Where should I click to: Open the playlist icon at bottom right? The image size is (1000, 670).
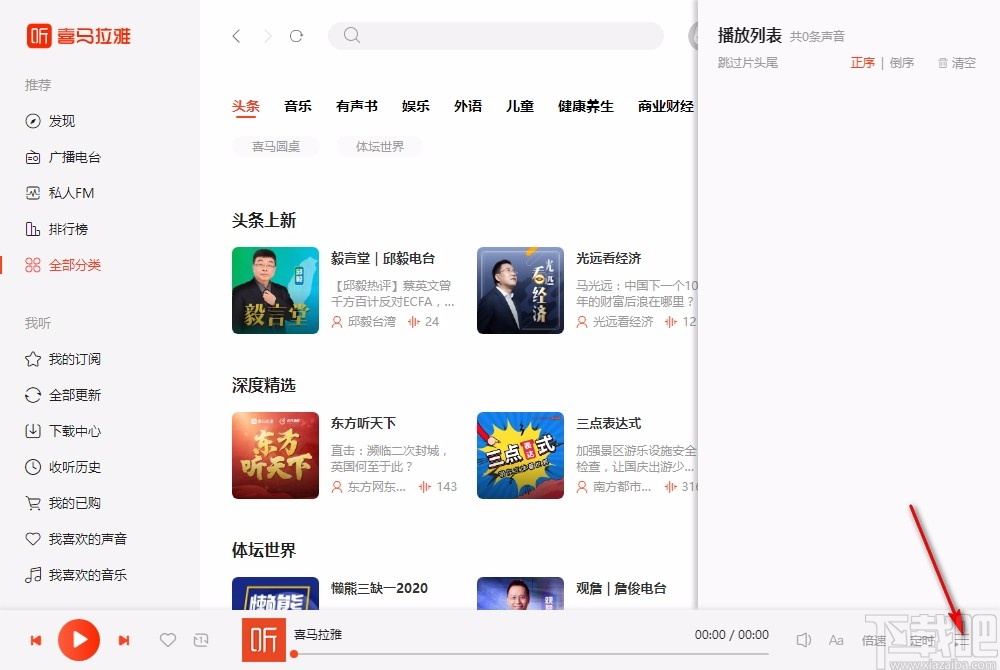960,640
